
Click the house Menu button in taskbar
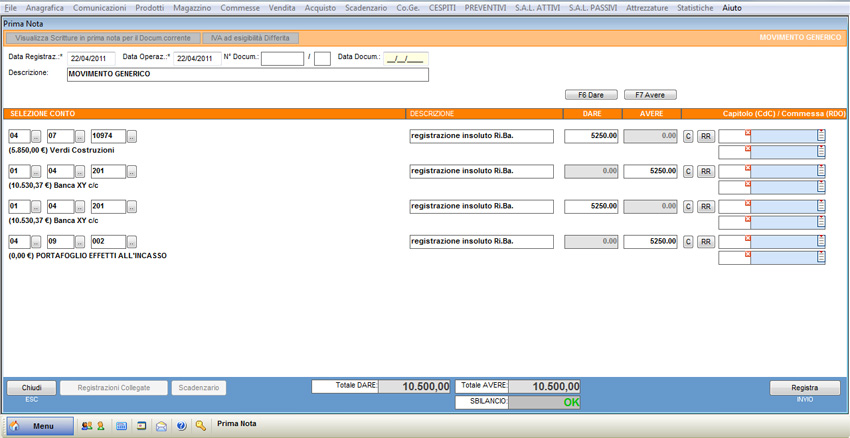[x=41, y=426]
